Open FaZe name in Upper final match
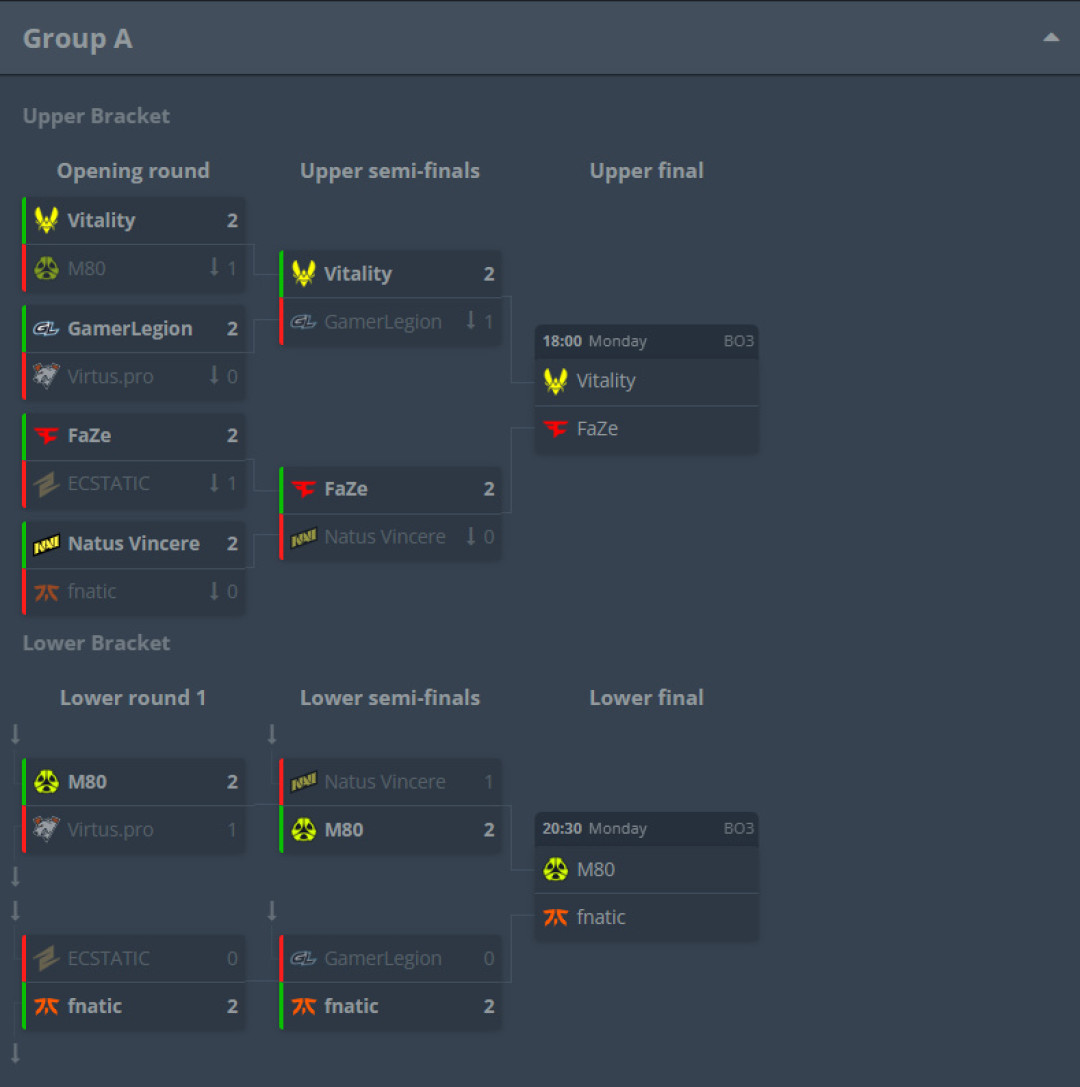The image size is (1080, 1087). coord(597,428)
